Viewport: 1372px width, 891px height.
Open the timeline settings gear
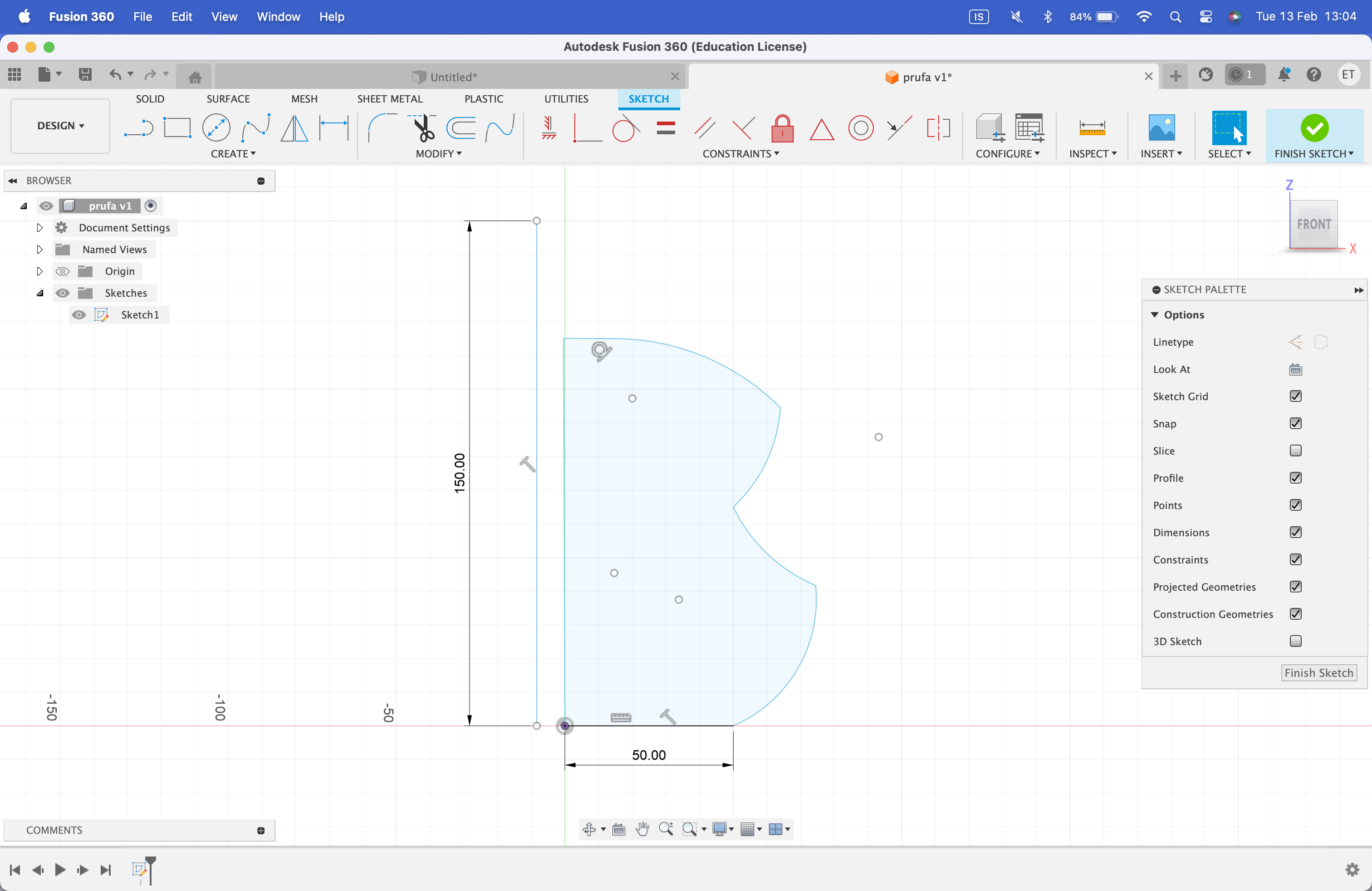(x=1352, y=869)
